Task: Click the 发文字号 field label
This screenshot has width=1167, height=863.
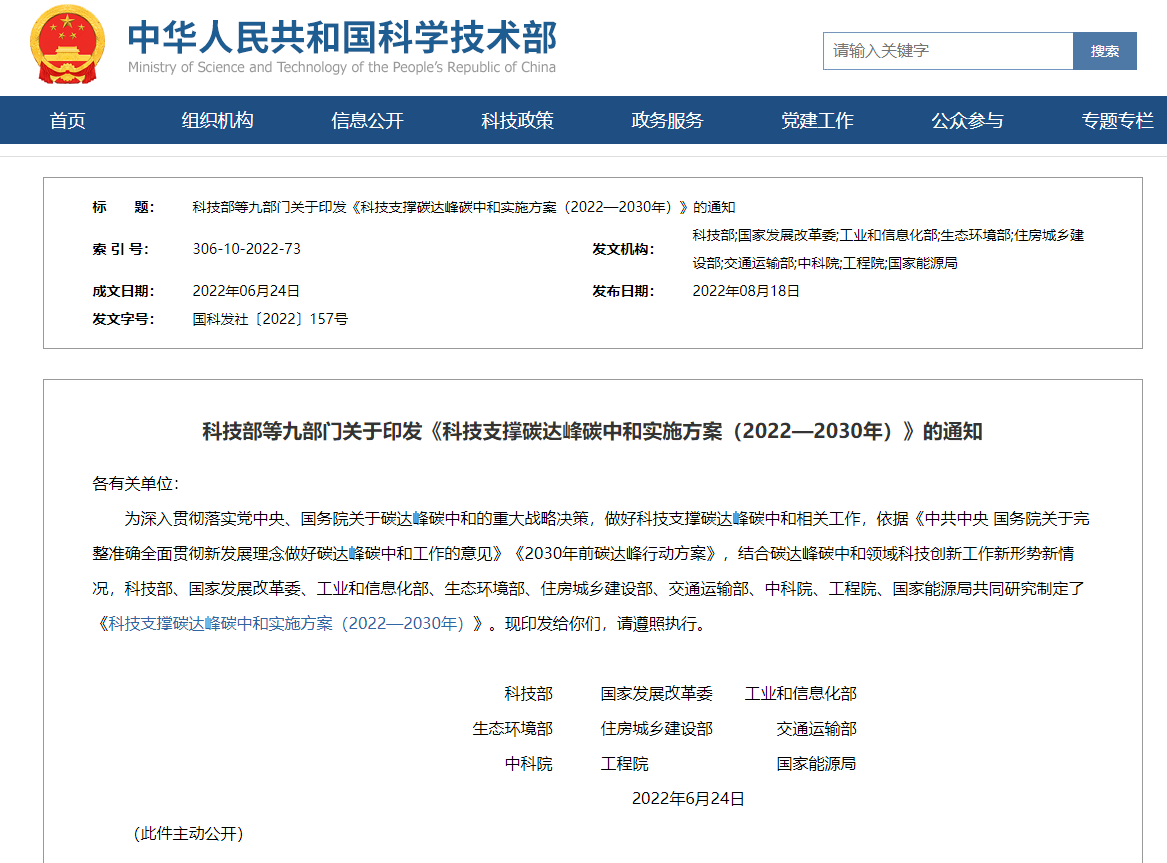Action: point(124,319)
